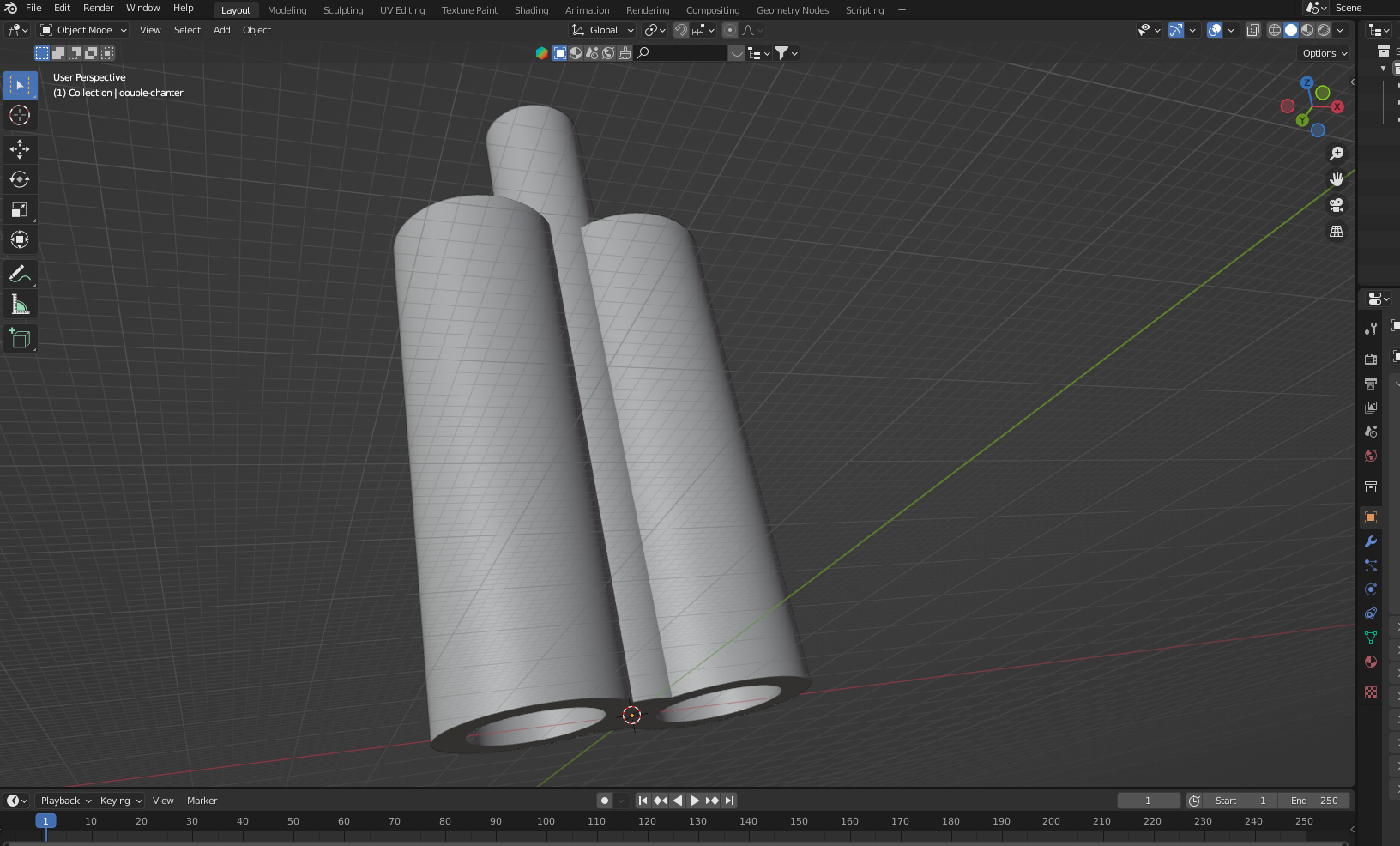This screenshot has width=1400, height=846.
Task: Open the World properties tab
Action: (1371, 455)
